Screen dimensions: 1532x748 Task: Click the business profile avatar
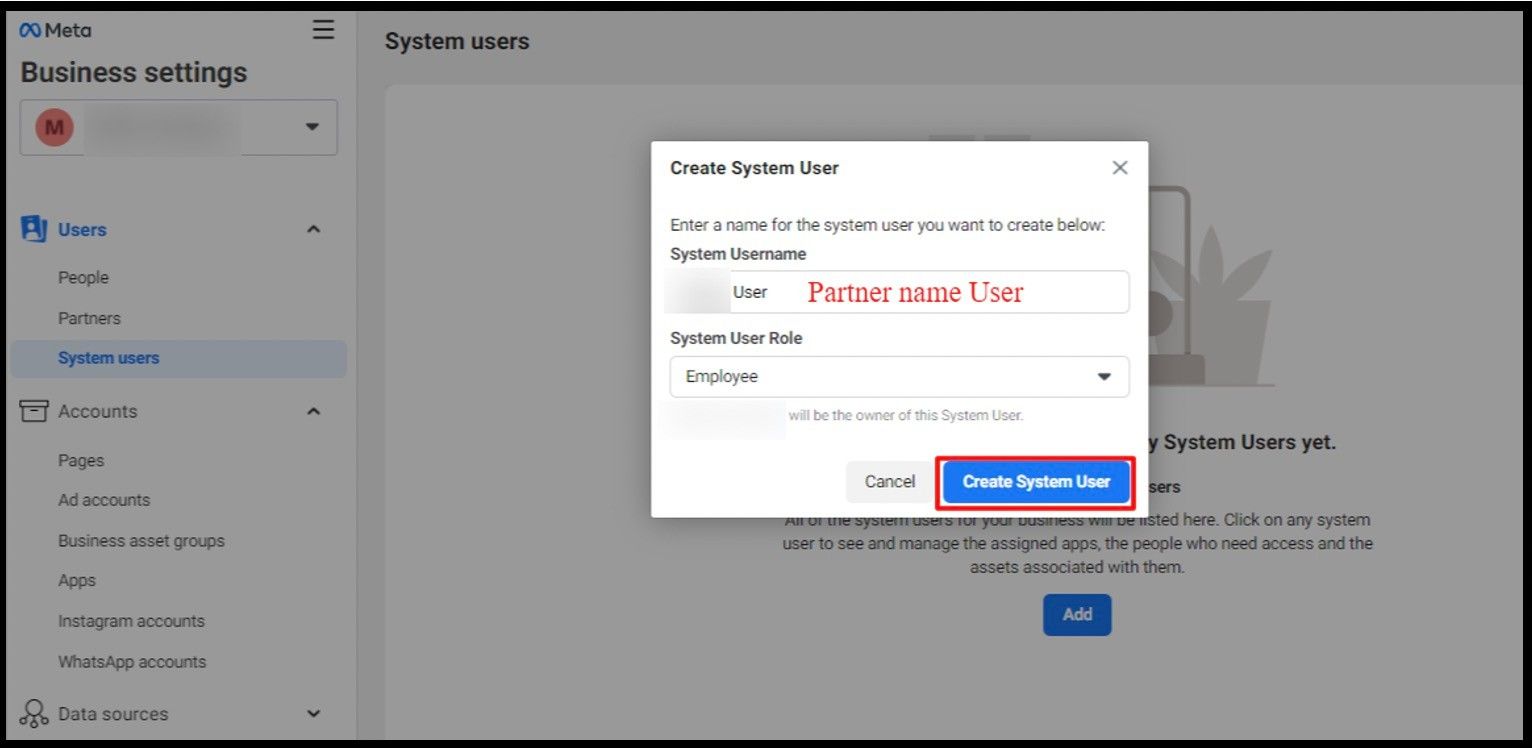[53, 127]
